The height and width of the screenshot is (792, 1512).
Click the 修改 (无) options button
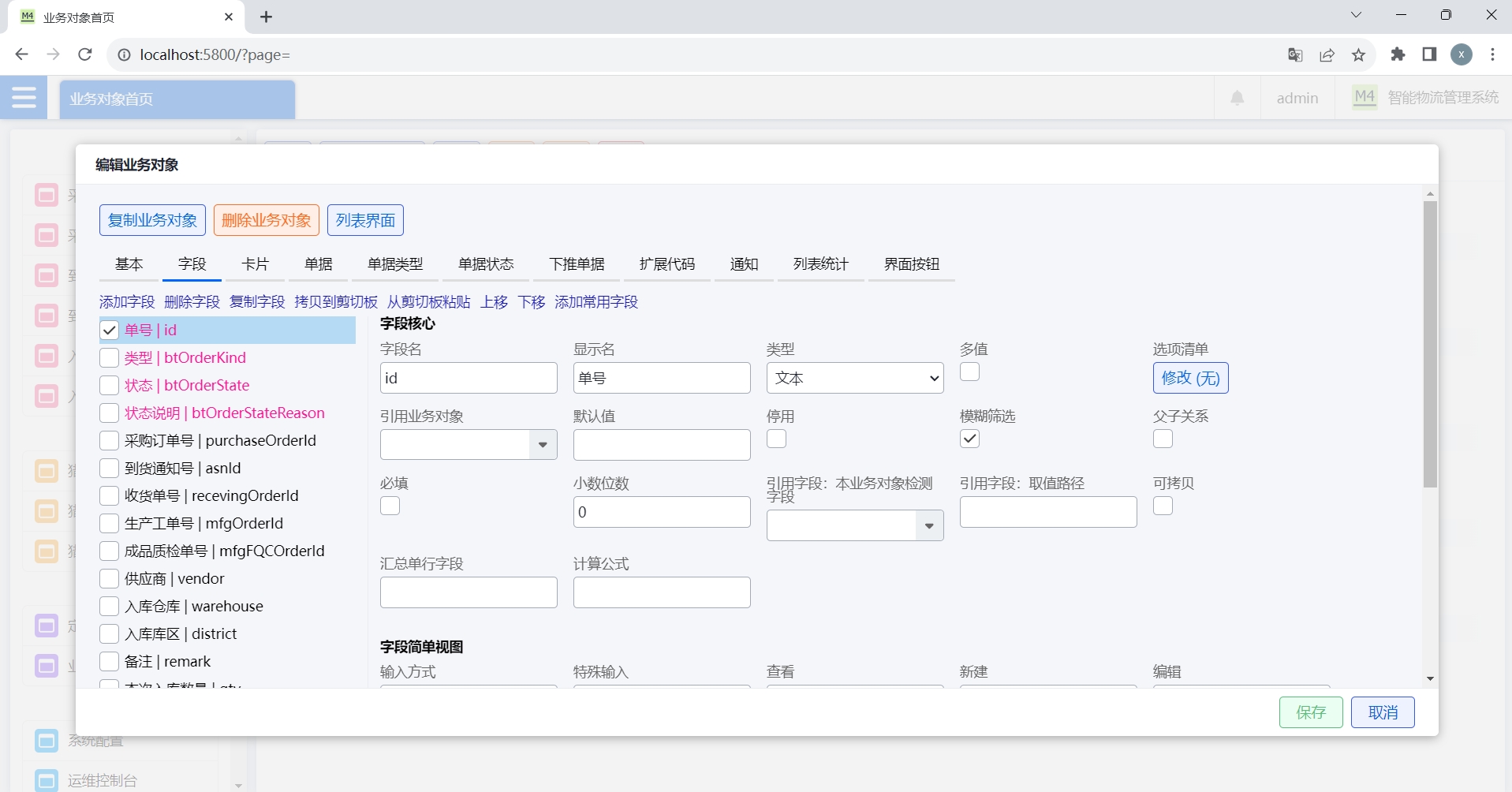tap(1190, 378)
